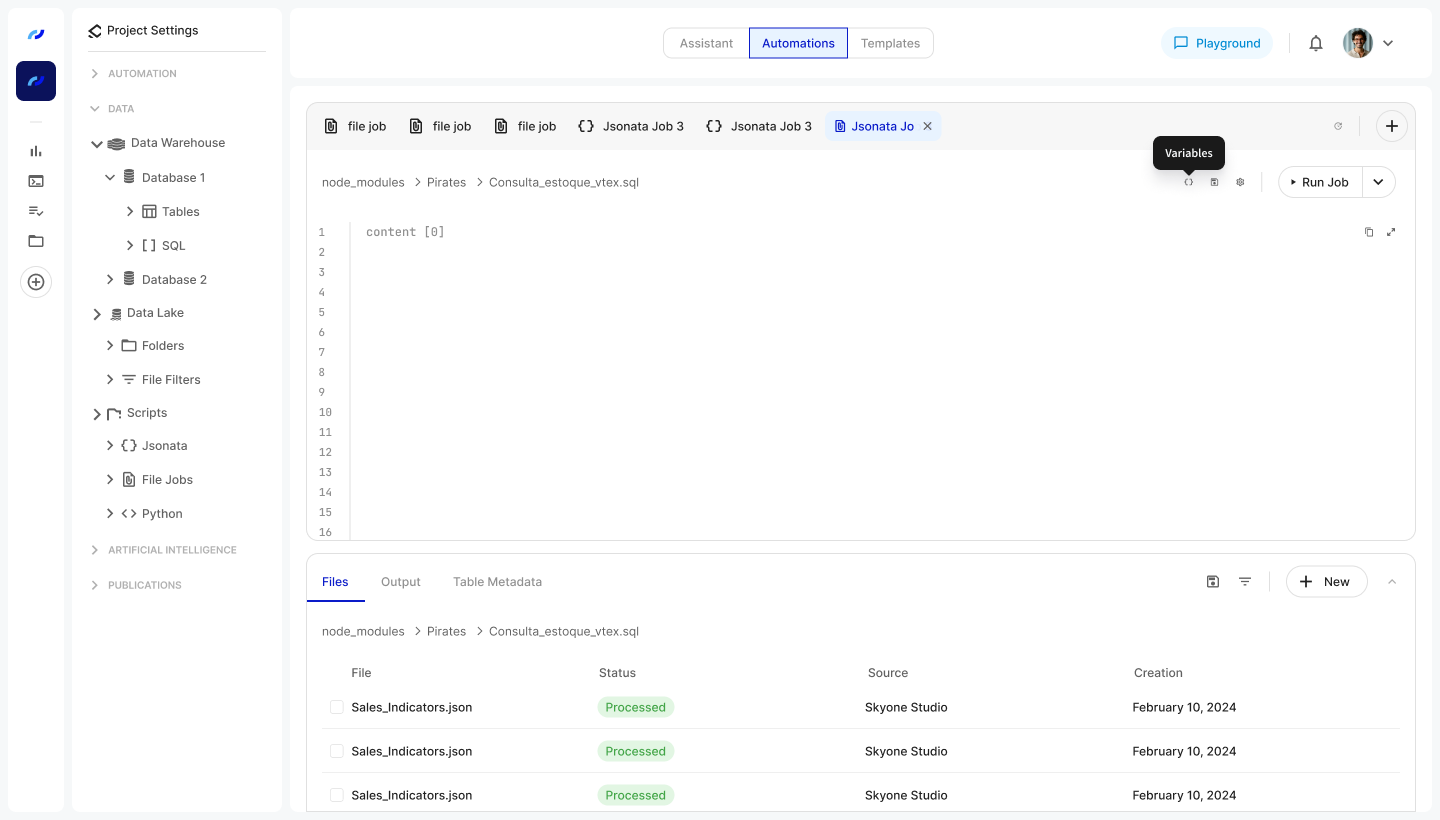Save the Consulta_estoque_vtex.sql job

coord(1214,182)
